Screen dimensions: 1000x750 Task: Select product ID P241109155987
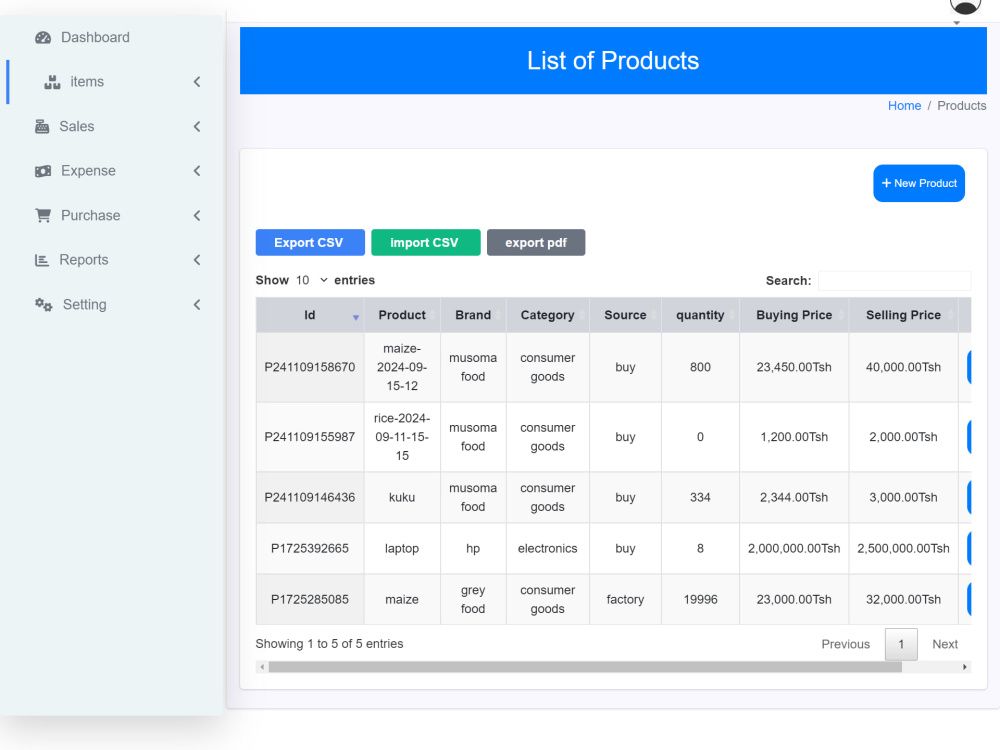tap(310, 437)
